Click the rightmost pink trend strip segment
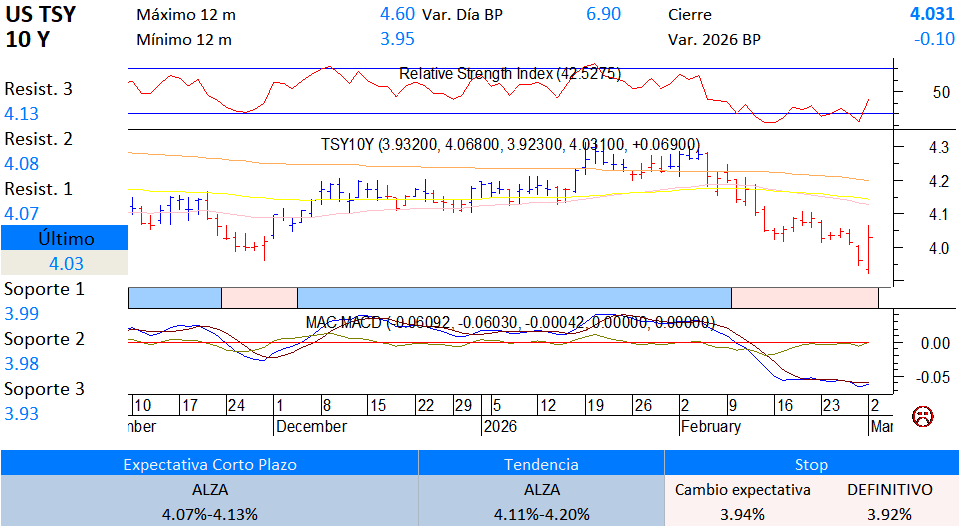This screenshot has height=527, width=960. 804,297
